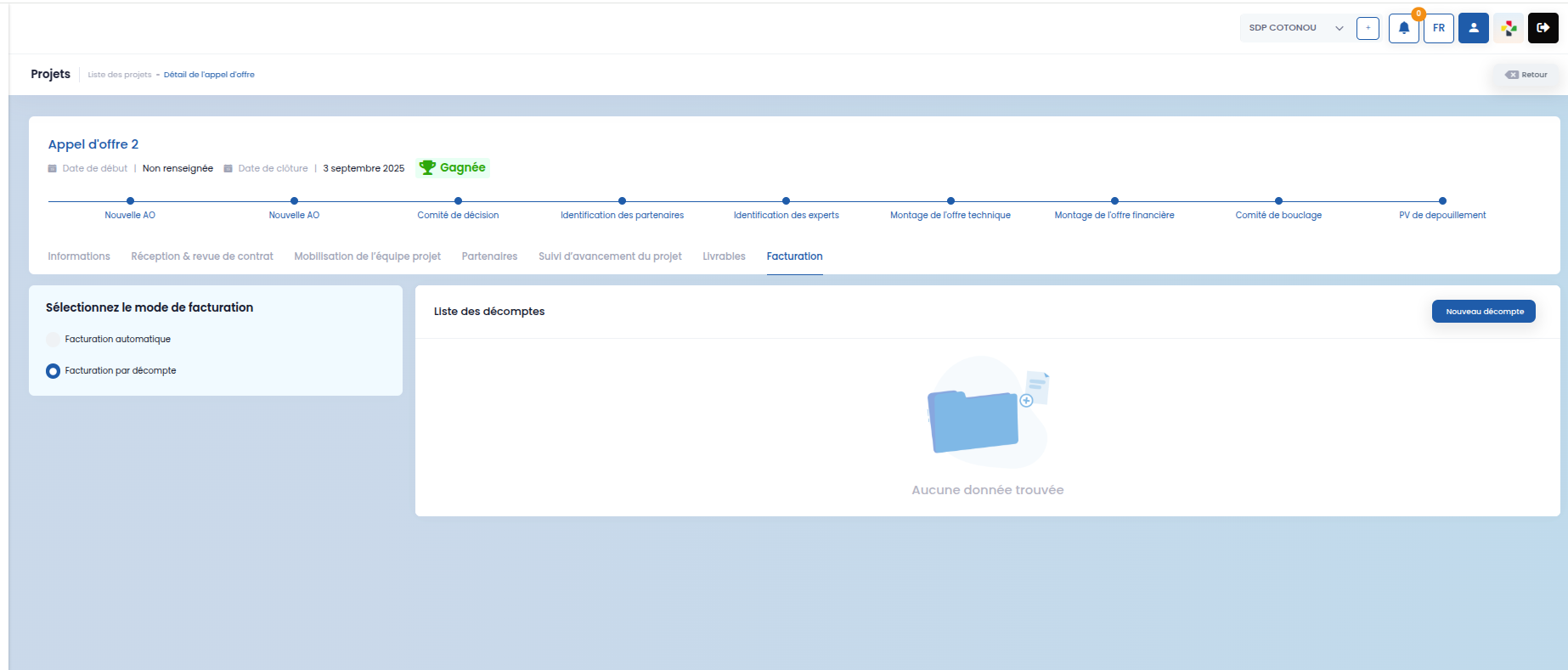Click the colorful app logo icon
The width and height of the screenshot is (1568, 670).
(x=1509, y=28)
